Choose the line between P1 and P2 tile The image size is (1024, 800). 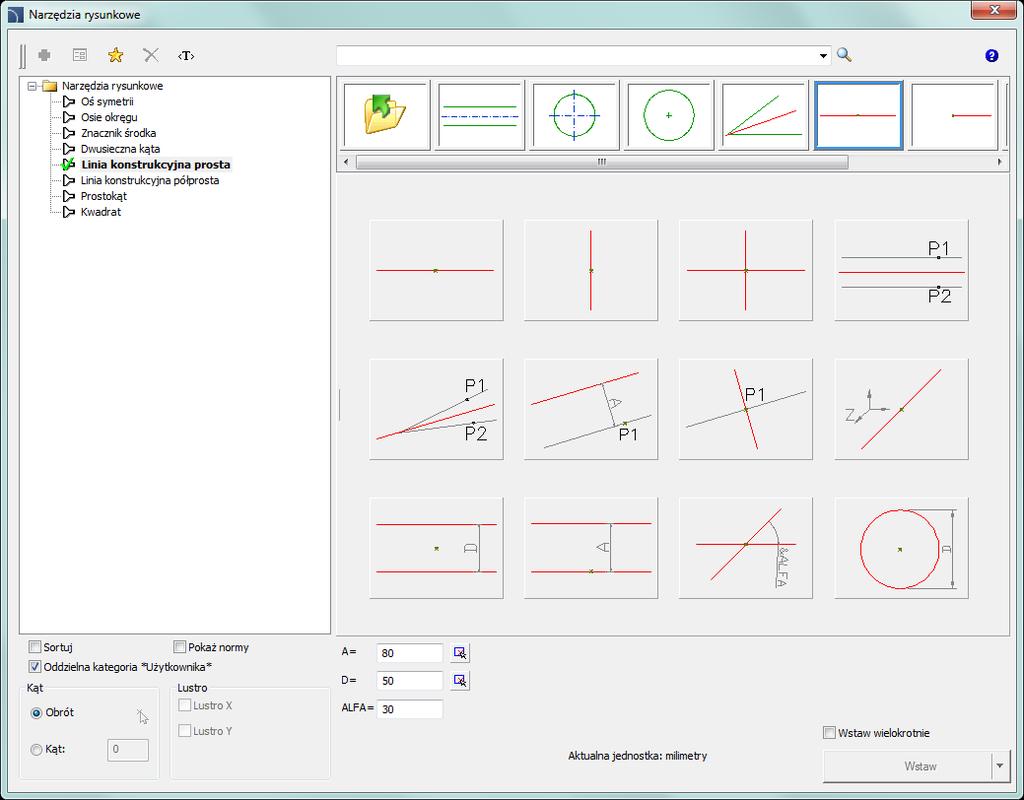click(x=901, y=270)
